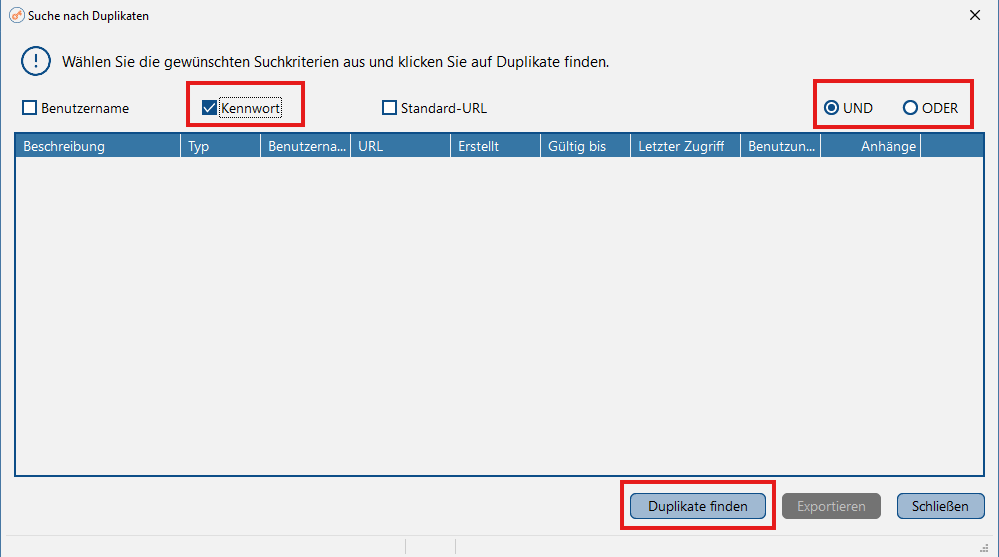This screenshot has height=557, width=999.
Task: Sort results by URL column
Action: tap(400, 146)
